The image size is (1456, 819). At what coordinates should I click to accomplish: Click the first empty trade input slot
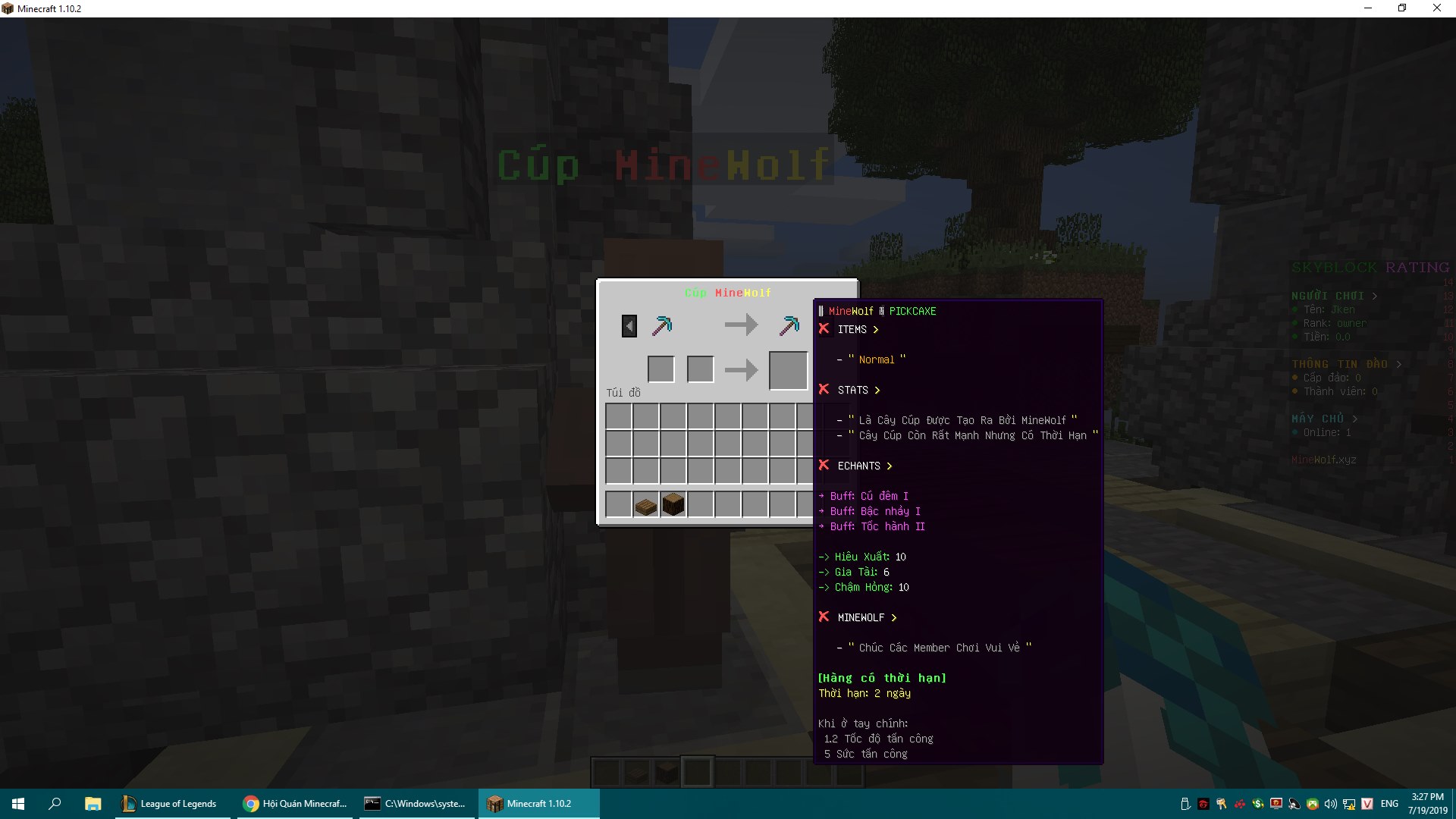point(661,369)
